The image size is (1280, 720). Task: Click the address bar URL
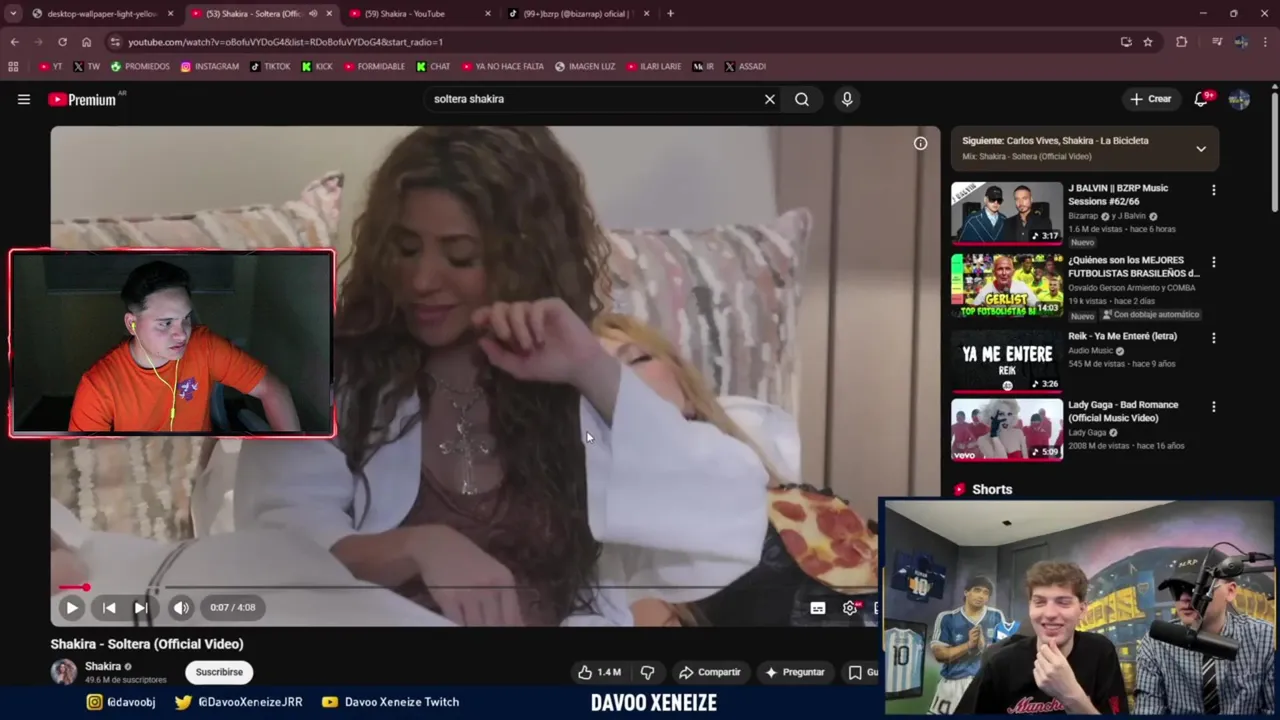(x=285, y=42)
